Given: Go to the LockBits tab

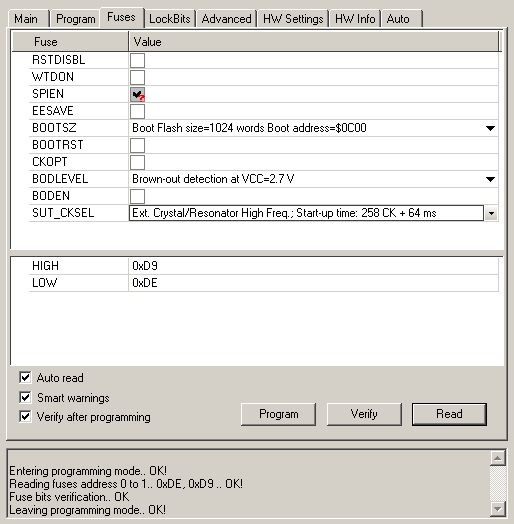Looking at the screenshot, I should click(x=169, y=19).
